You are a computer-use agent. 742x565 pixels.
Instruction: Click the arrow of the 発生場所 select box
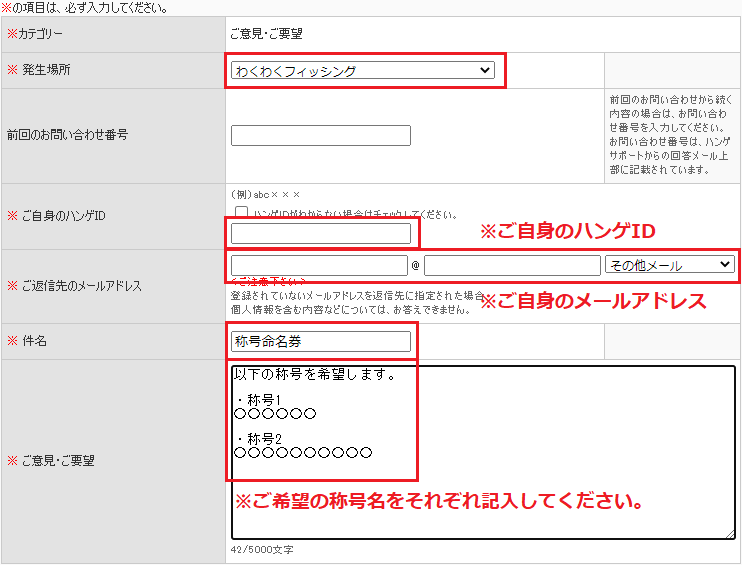coord(485,71)
